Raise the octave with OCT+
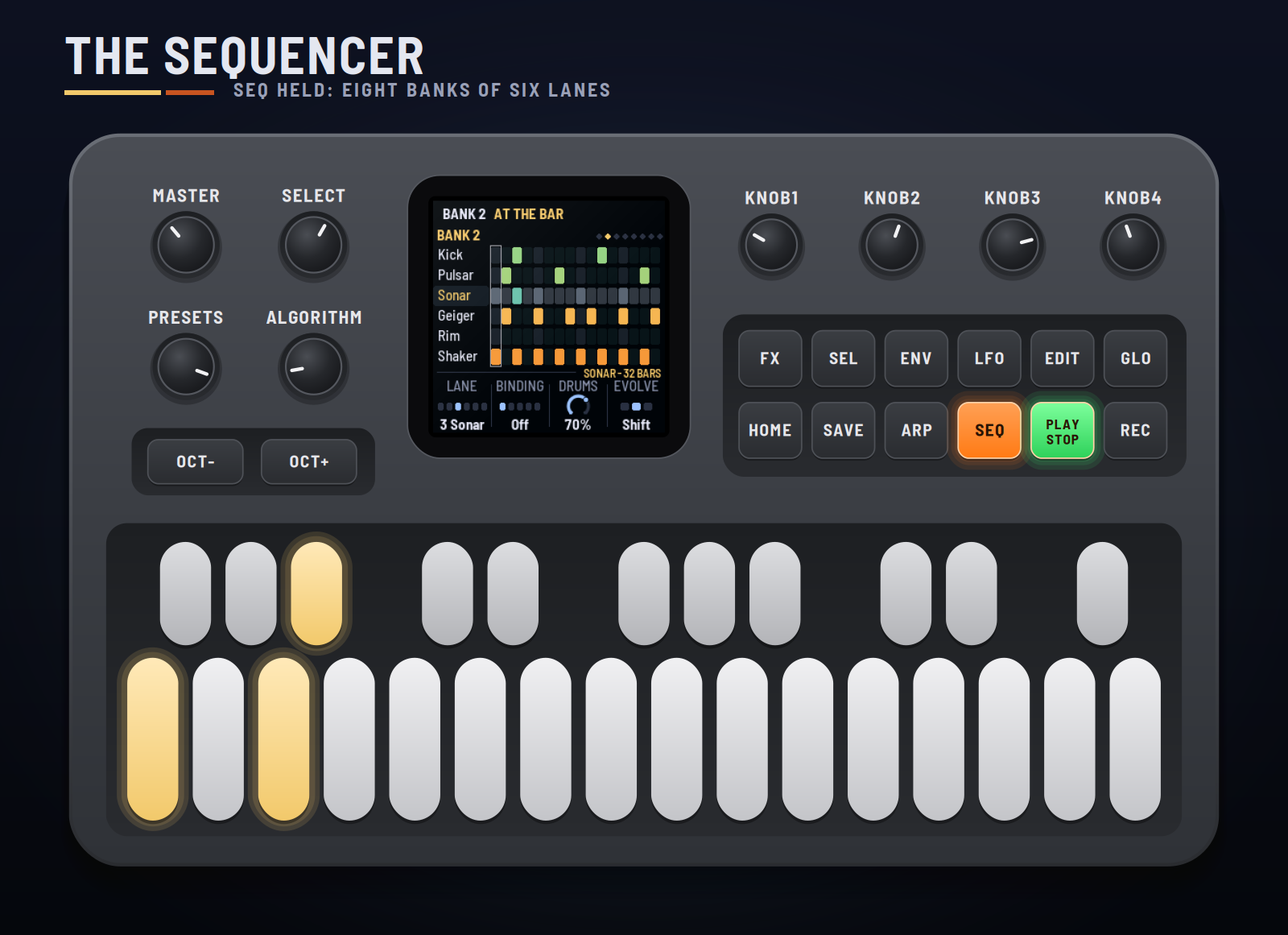This screenshot has width=1288, height=935. [309, 461]
